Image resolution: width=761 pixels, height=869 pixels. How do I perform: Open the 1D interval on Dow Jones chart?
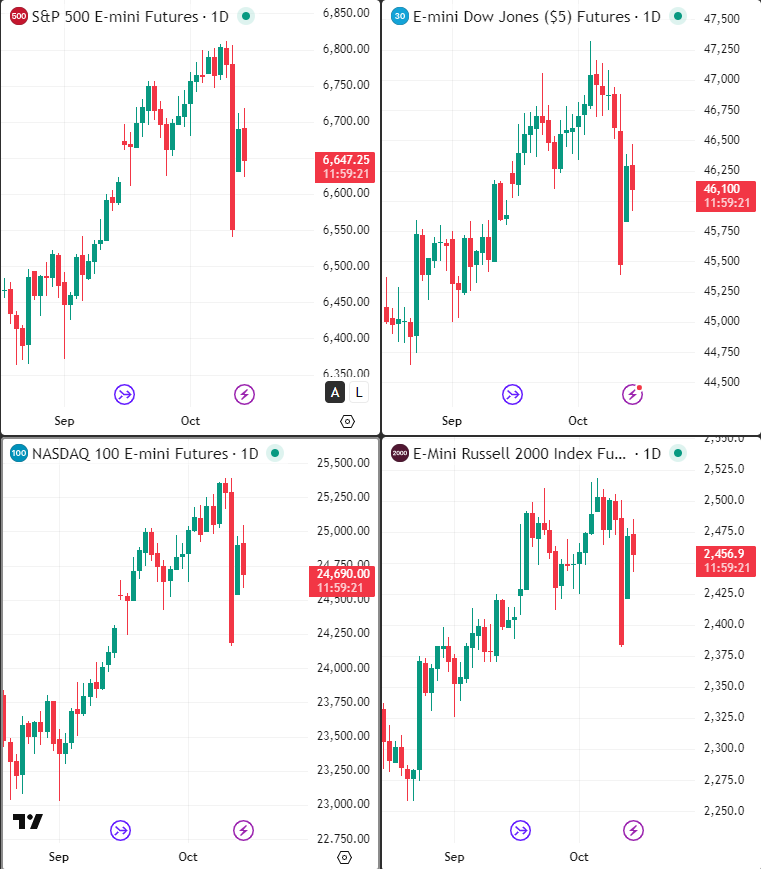[x=651, y=17]
